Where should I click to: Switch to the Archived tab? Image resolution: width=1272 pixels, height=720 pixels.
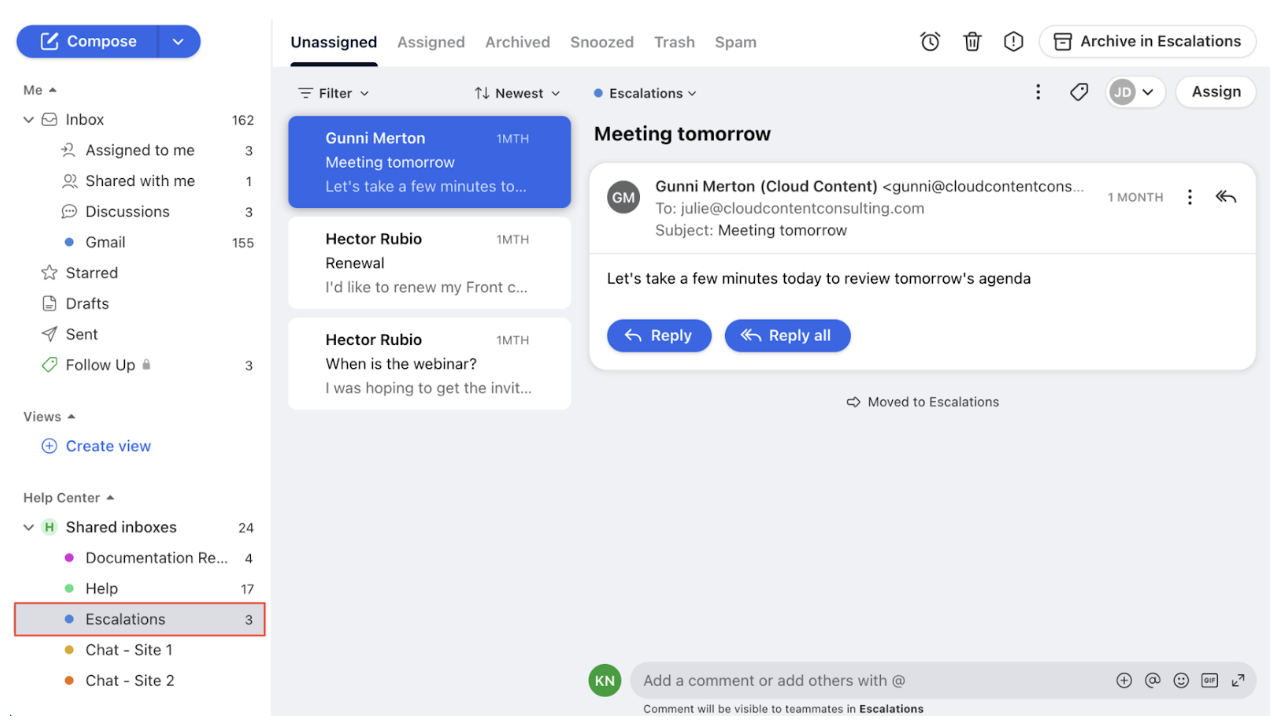[517, 42]
